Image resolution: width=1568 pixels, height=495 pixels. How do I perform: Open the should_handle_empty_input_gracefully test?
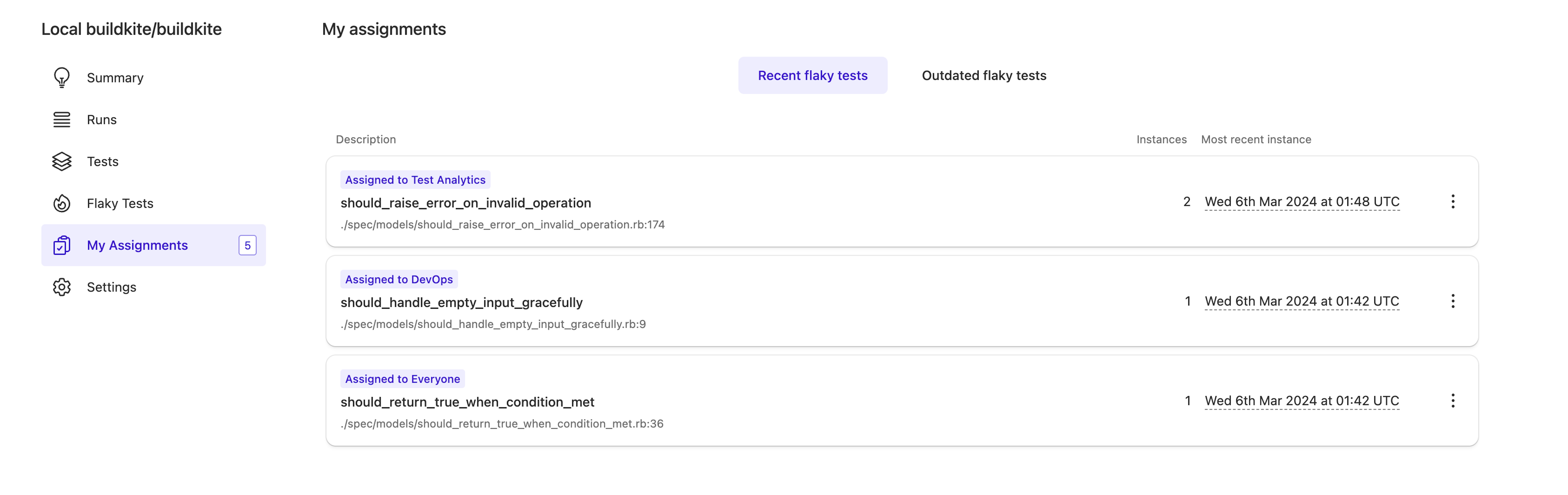click(x=461, y=302)
